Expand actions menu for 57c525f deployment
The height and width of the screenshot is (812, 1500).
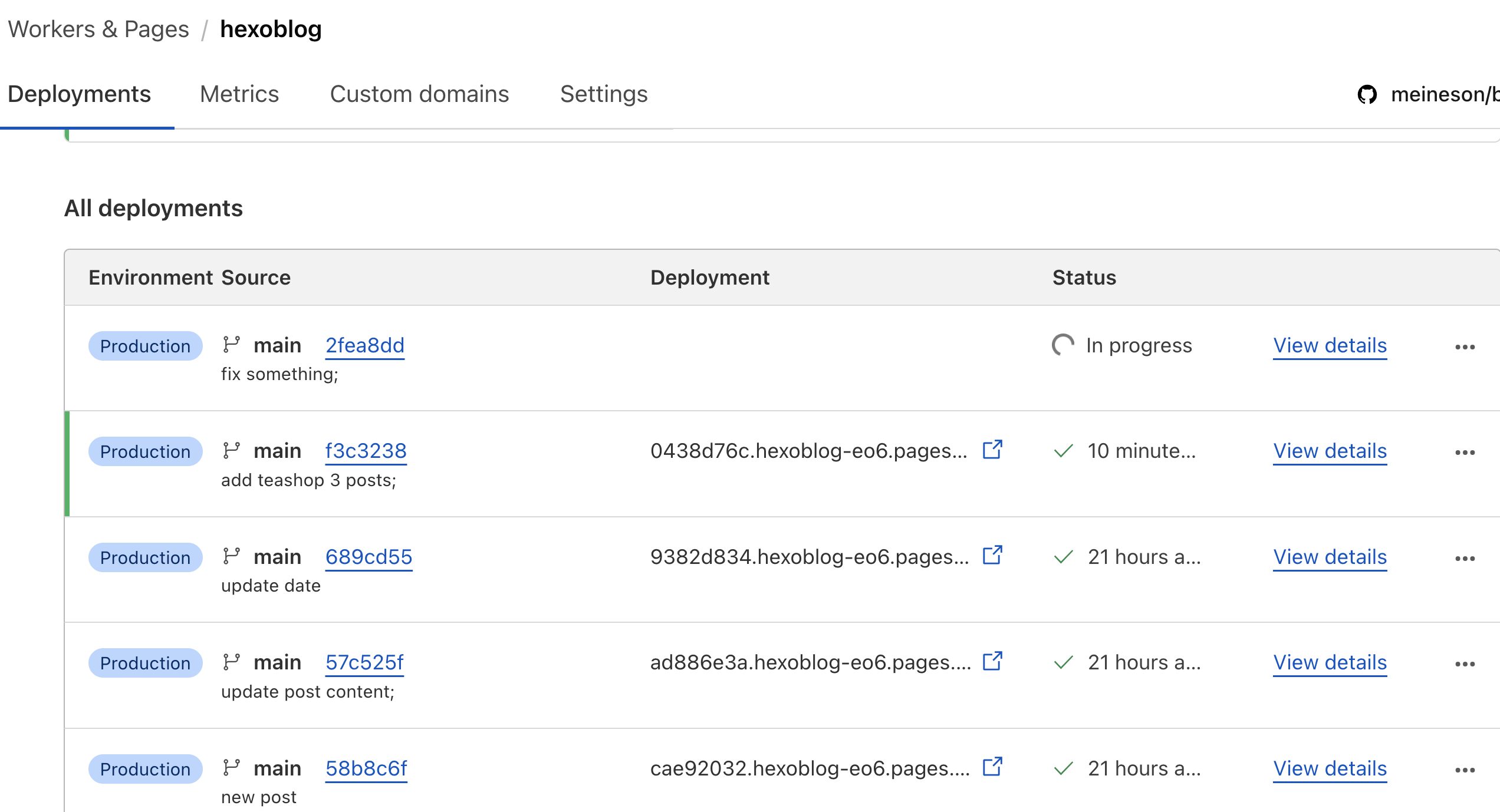(x=1465, y=664)
